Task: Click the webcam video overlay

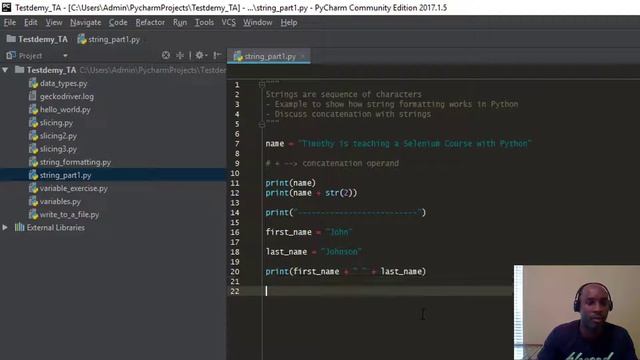Action: pos(577,313)
